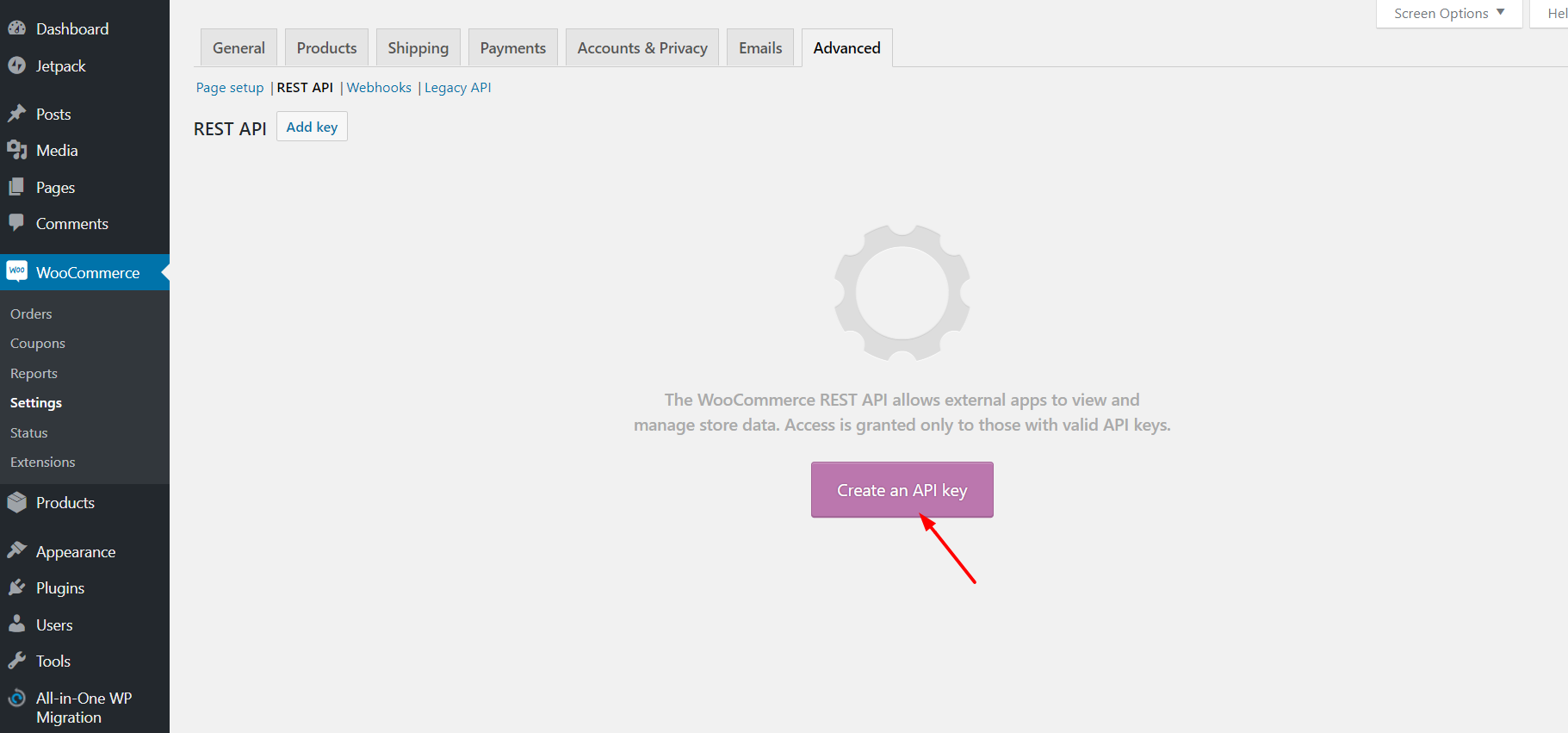The height and width of the screenshot is (733, 1568).
Task: Switch to the General settings tab
Action: point(239,47)
